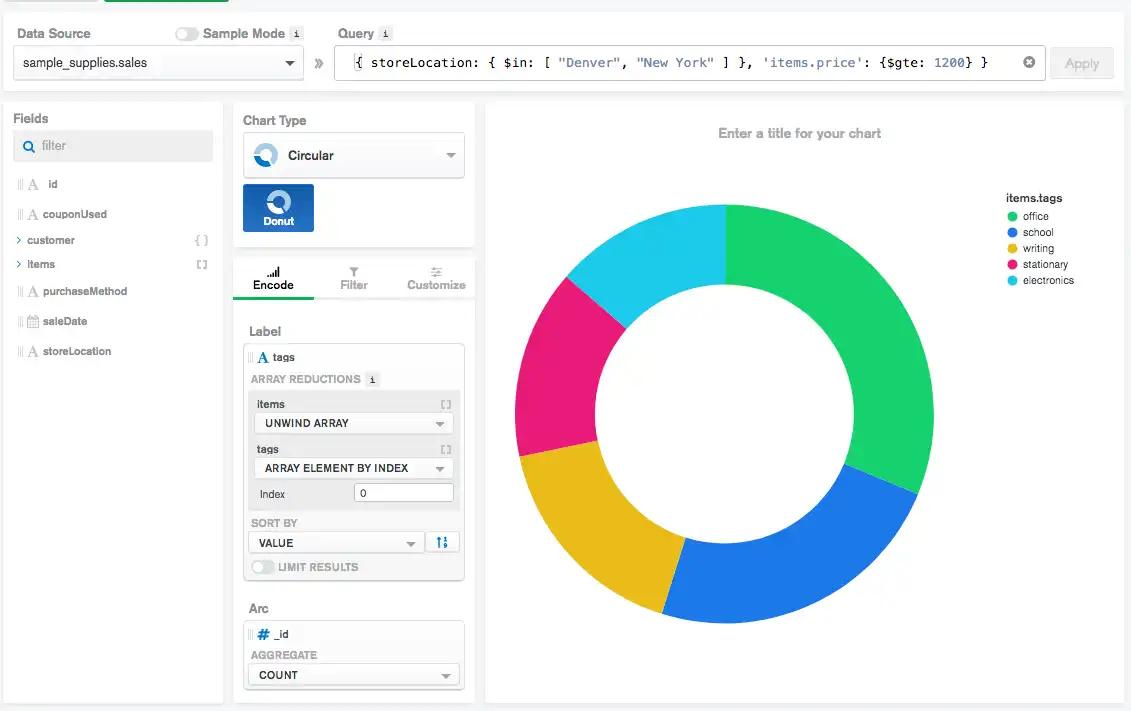Click the search icon in Fields filter

click(29, 146)
